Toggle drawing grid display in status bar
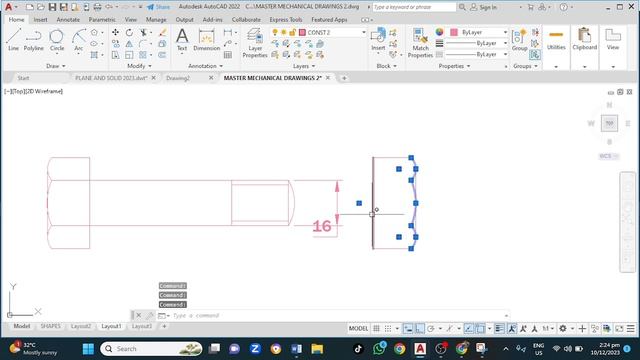Viewport: 640px width, 360px height. [x=376, y=329]
